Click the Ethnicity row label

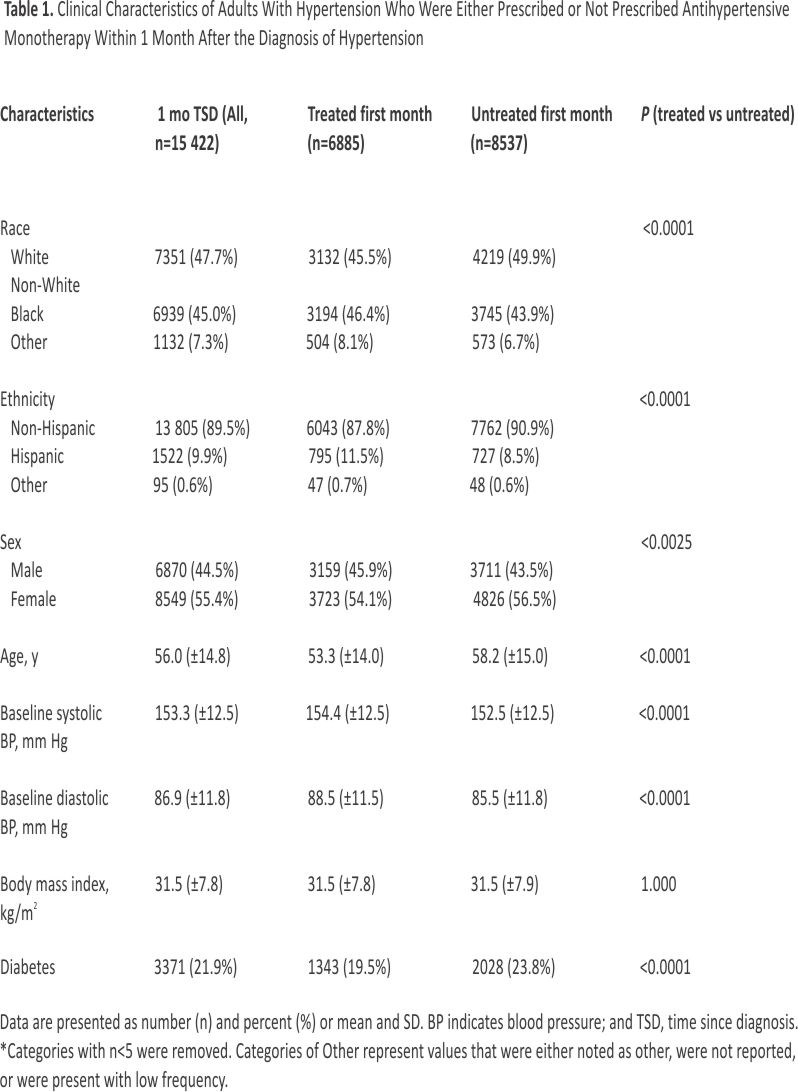coord(27,400)
